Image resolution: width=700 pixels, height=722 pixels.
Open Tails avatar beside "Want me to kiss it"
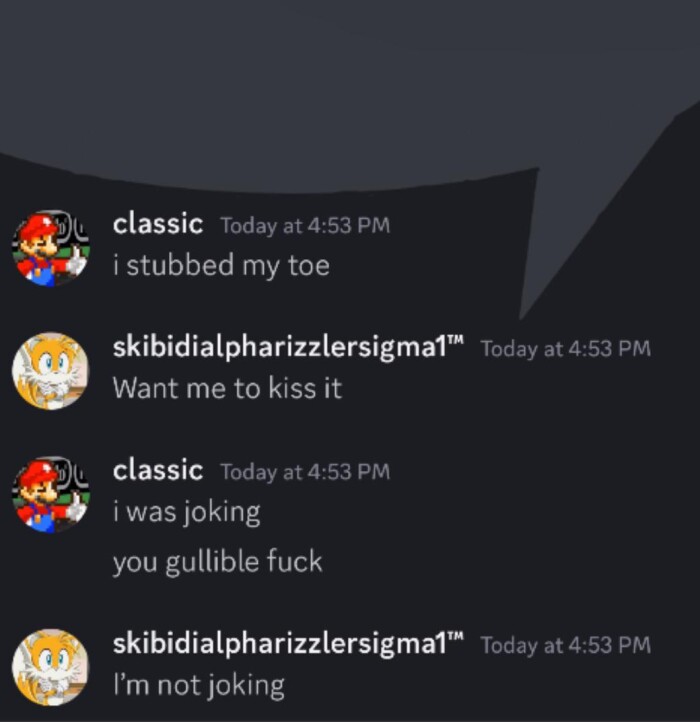pos(51,371)
